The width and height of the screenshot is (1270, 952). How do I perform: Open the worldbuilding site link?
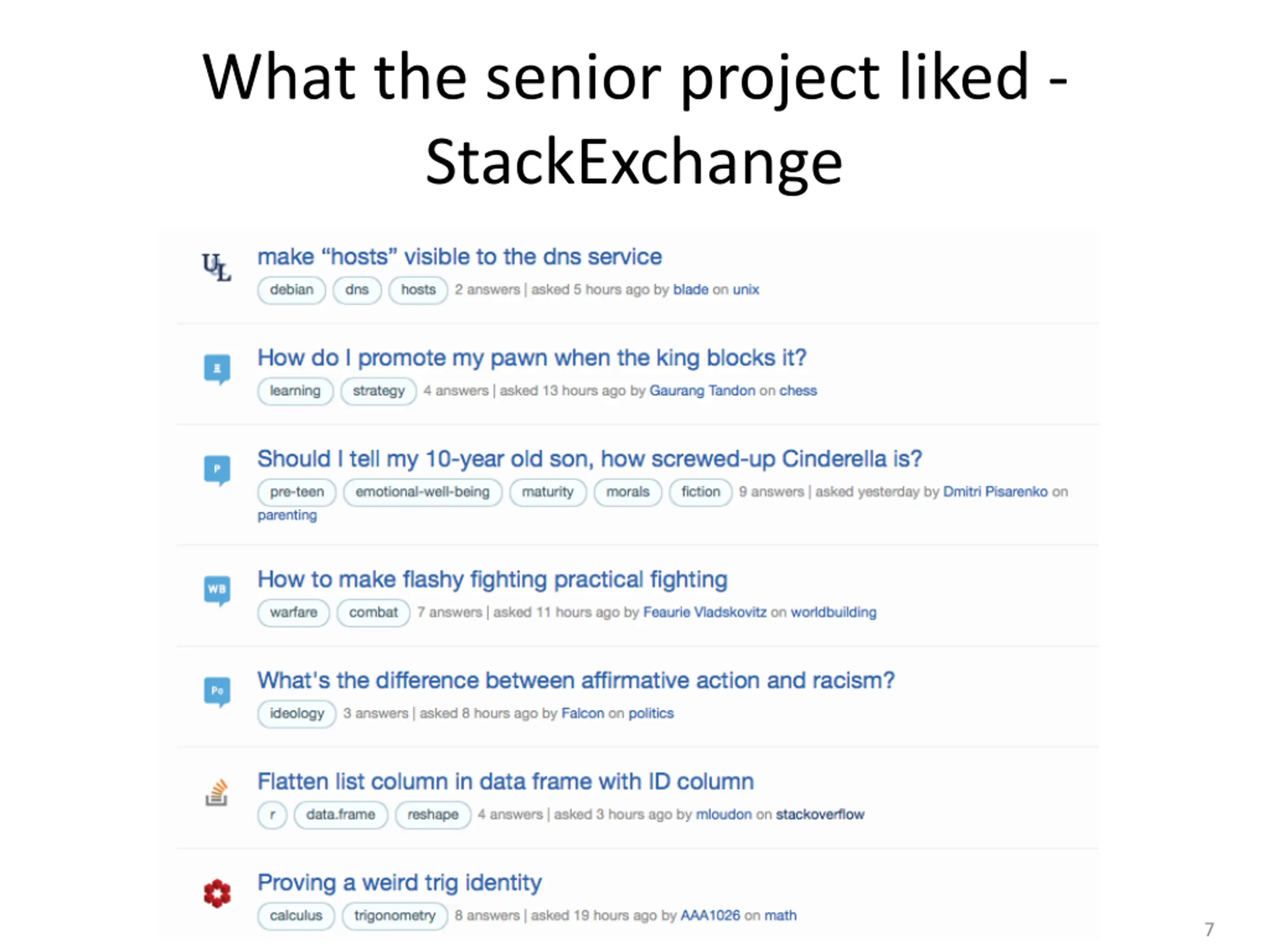[x=833, y=612]
